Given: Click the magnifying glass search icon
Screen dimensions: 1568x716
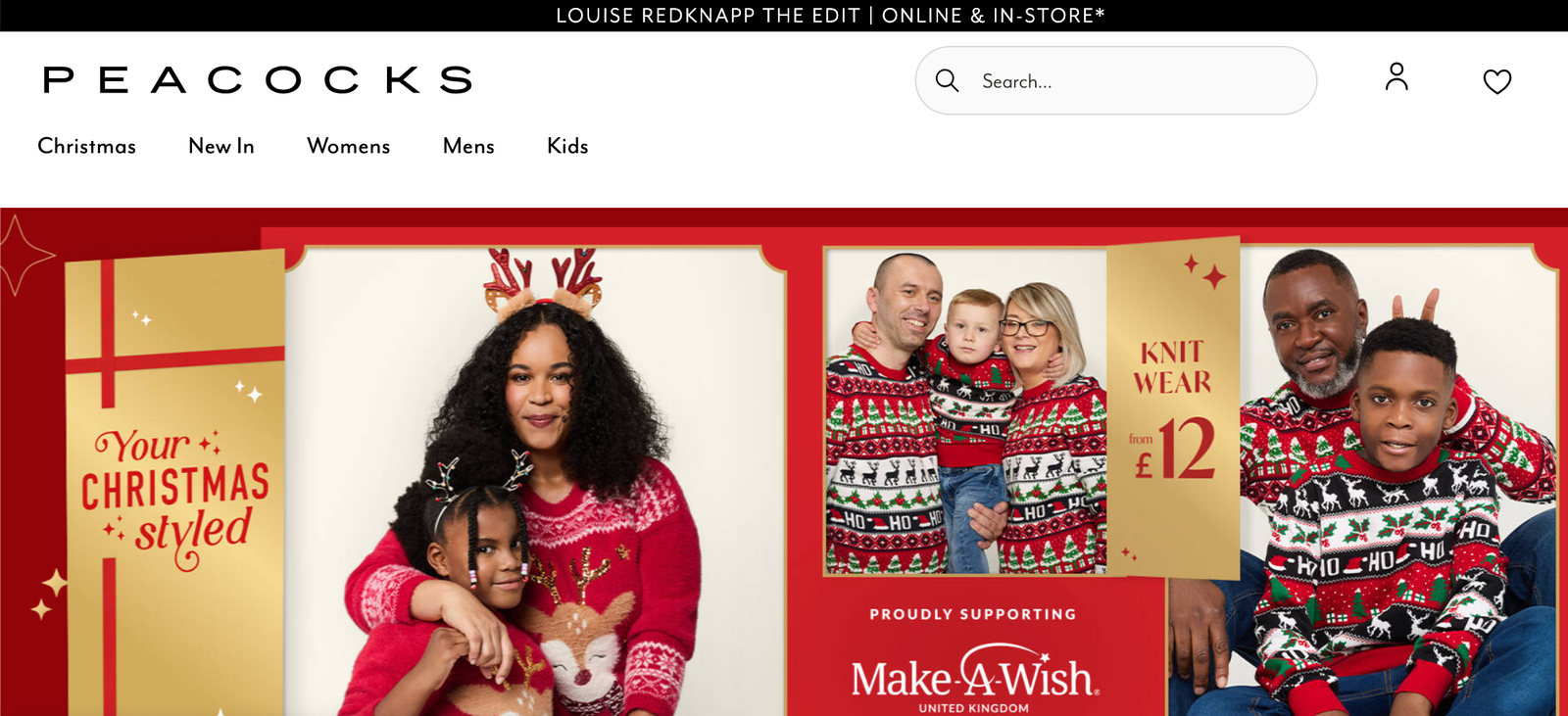Looking at the screenshot, I should coord(947,80).
